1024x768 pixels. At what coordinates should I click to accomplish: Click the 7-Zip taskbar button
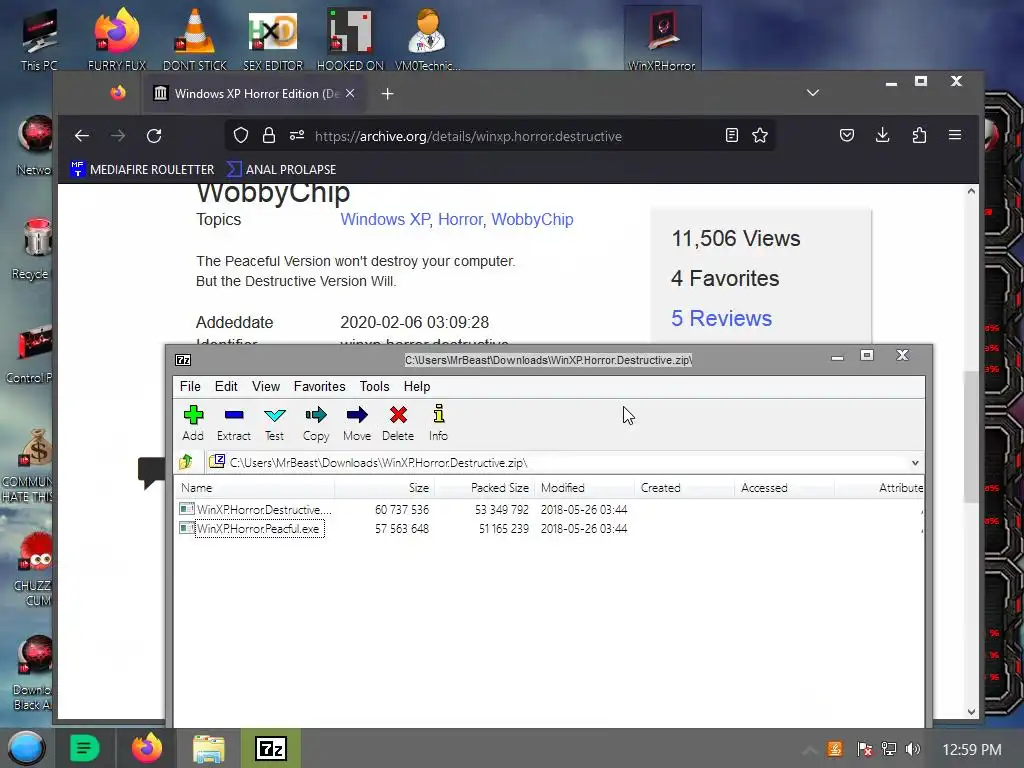[x=270, y=748]
